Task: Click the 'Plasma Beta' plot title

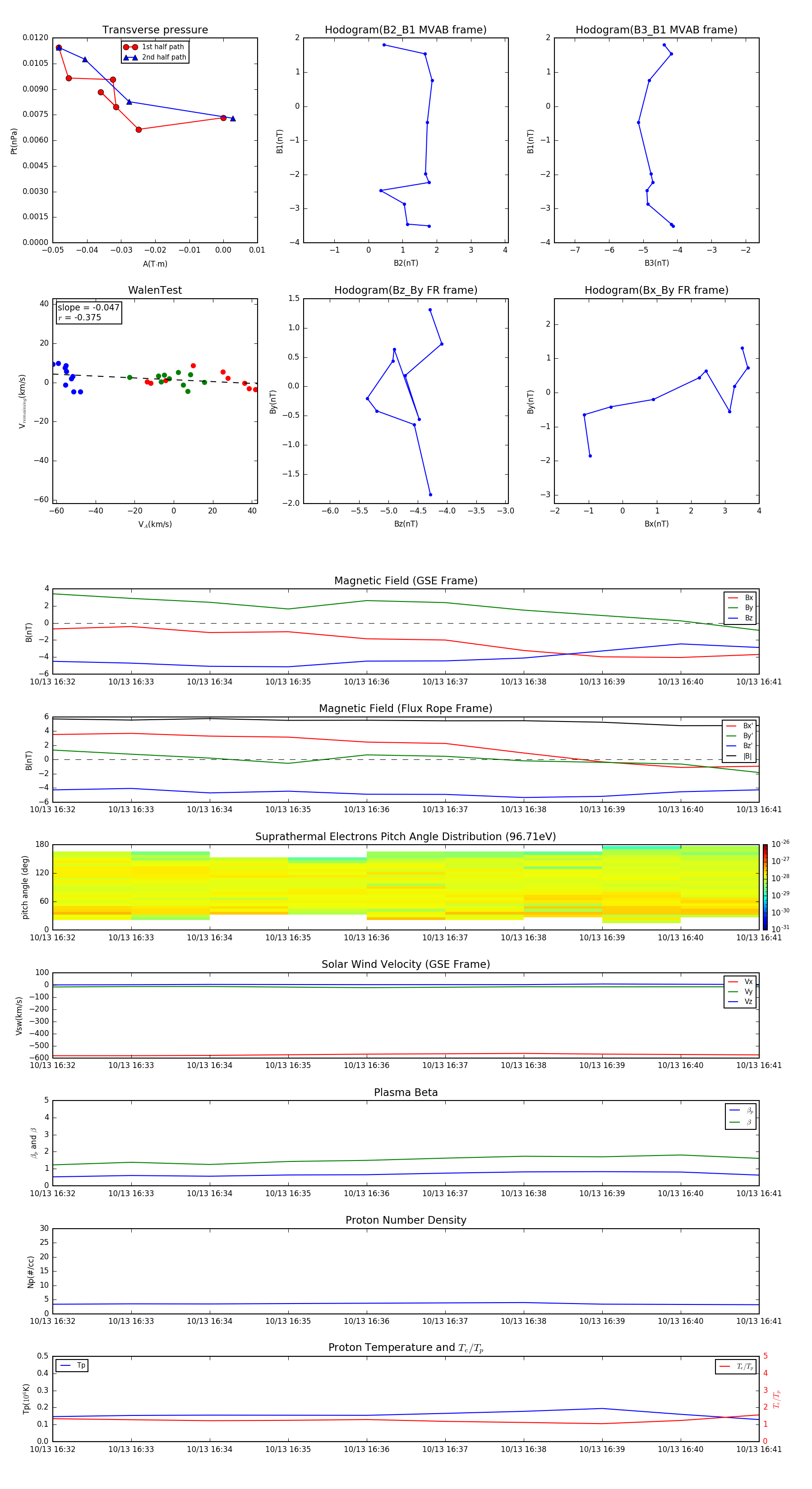Action: (x=406, y=1092)
